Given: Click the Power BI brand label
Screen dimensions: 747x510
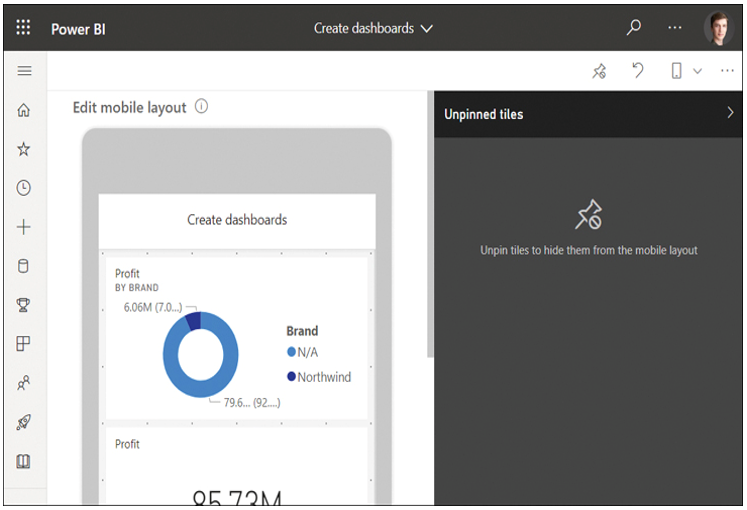Looking at the screenshot, I should 78,29.
